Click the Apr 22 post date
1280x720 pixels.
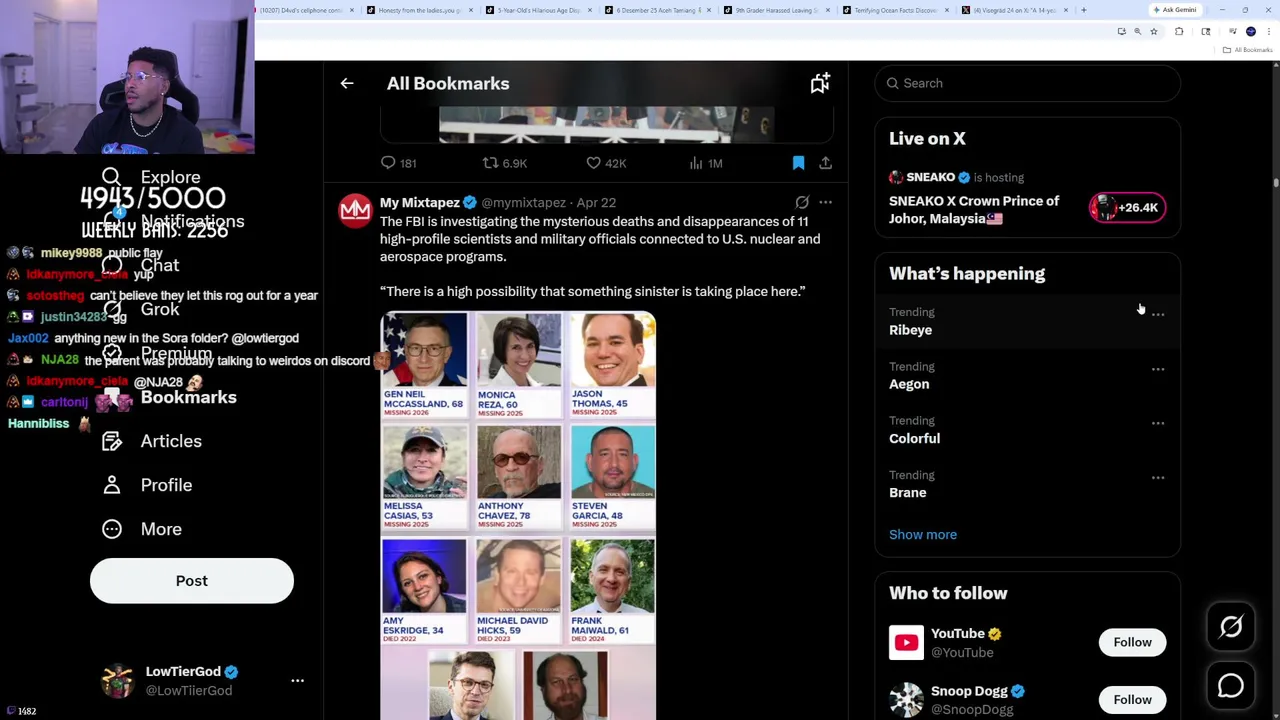coord(596,202)
